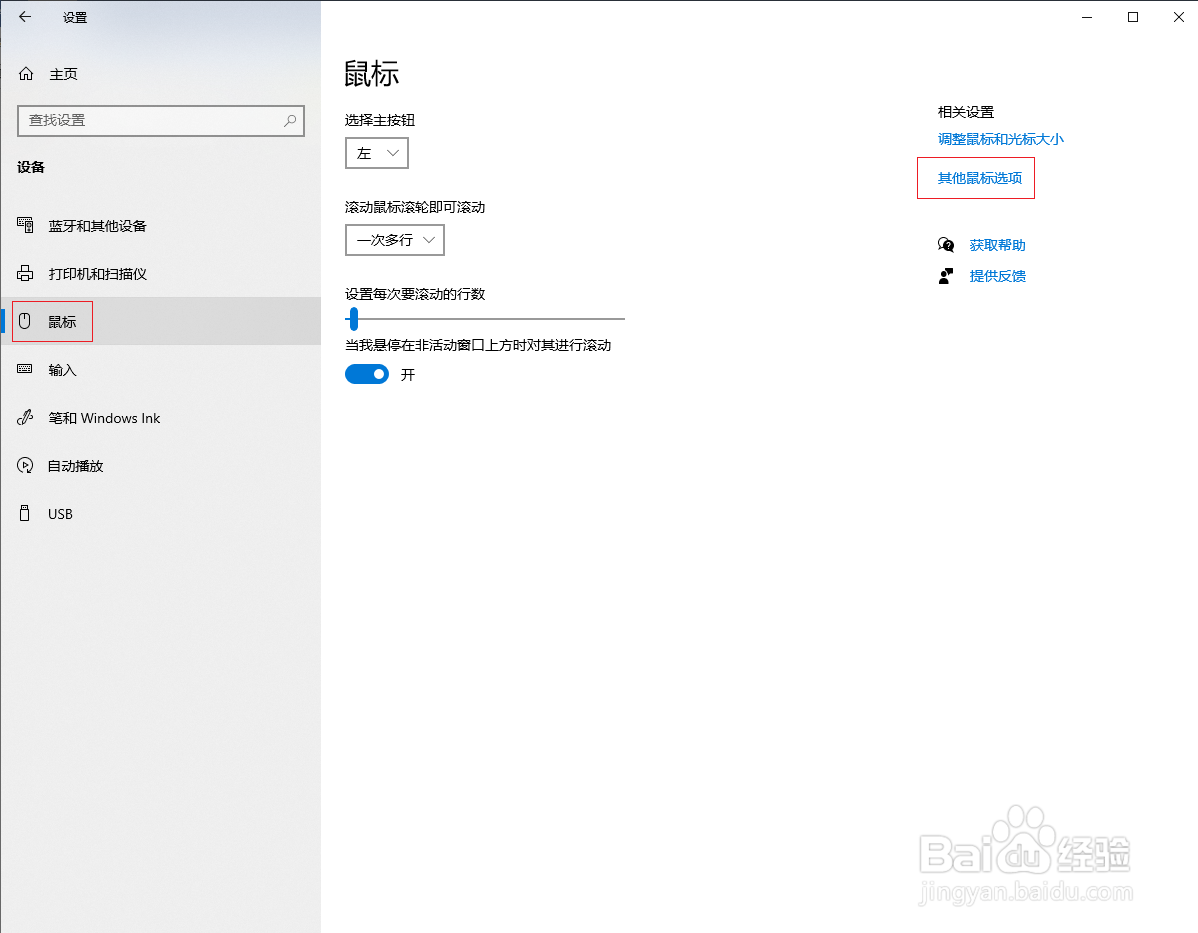Open Bluetooth and other devices settings
The image size is (1198, 933).
tap(25, 225)
